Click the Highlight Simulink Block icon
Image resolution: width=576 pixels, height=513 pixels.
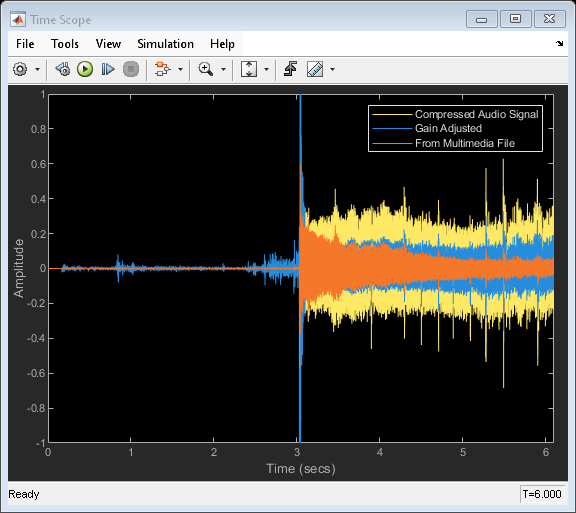(162, 69)
